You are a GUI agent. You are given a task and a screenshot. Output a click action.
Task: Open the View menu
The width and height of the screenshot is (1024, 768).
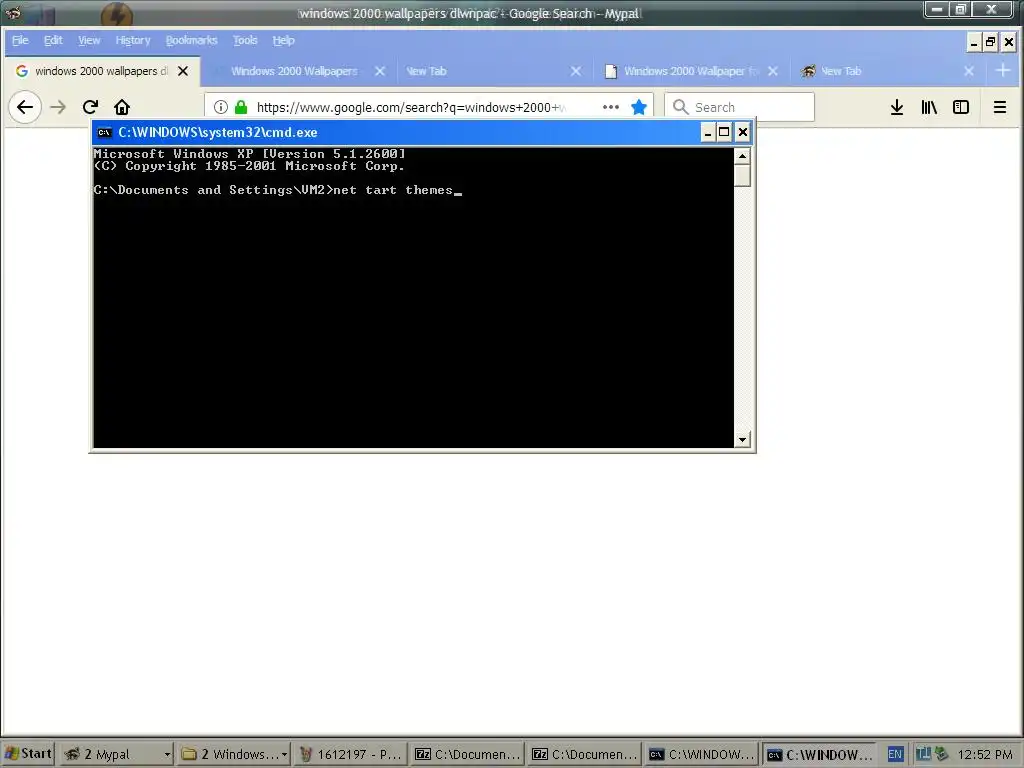click(x=89, y=40)
